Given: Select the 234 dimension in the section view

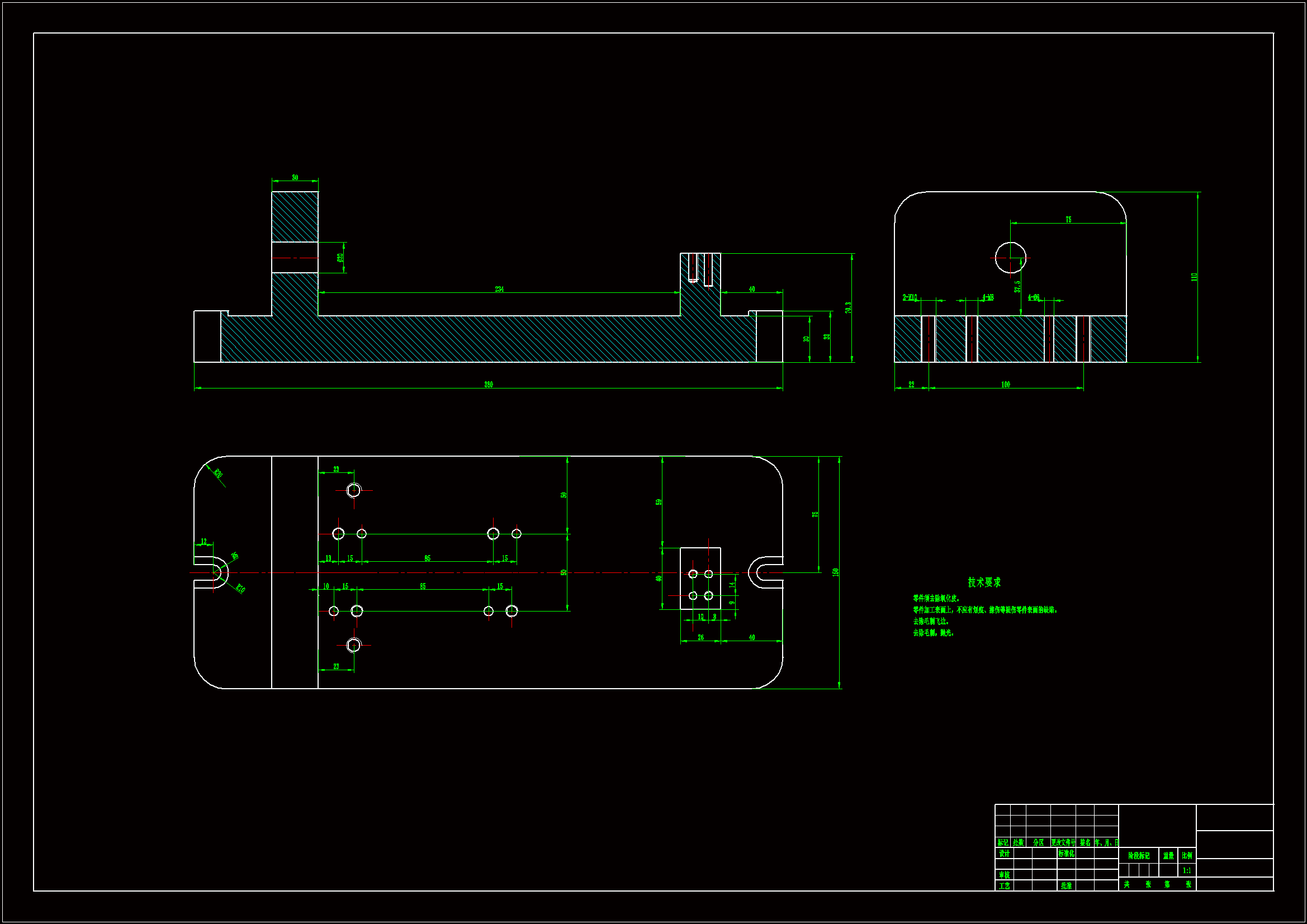Looking at the screenshot, I should click(499, 289).
